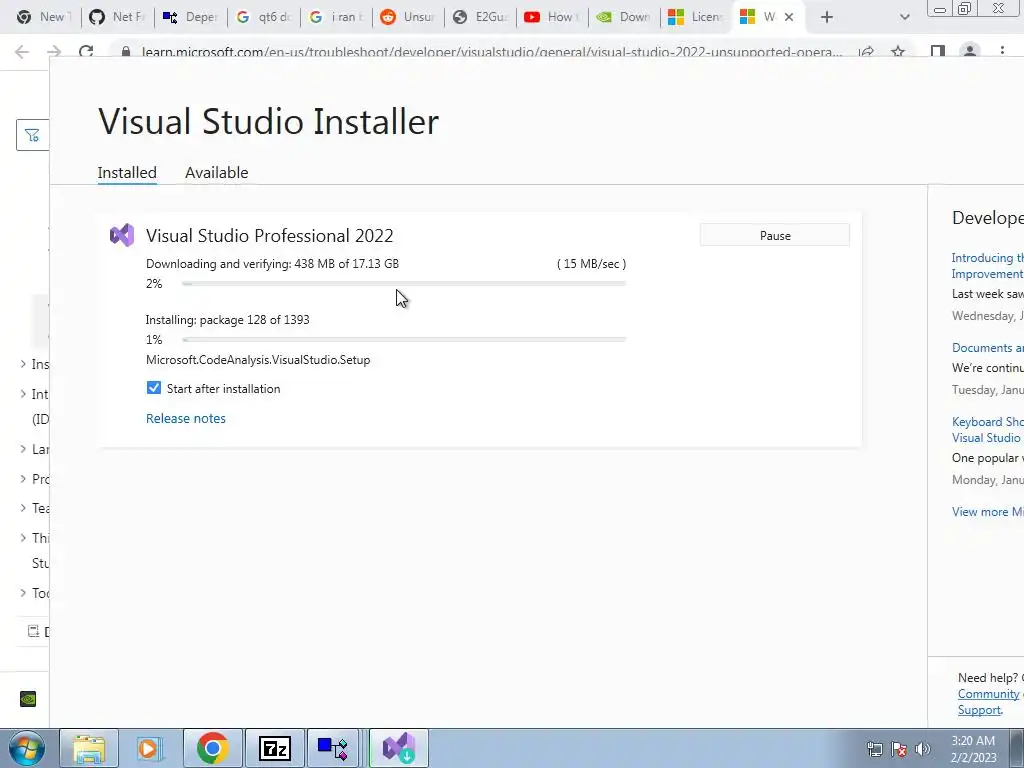Switch to the E2Gu tab
This screenshot has height=768, width=1024.
click(x=480, y=17)
